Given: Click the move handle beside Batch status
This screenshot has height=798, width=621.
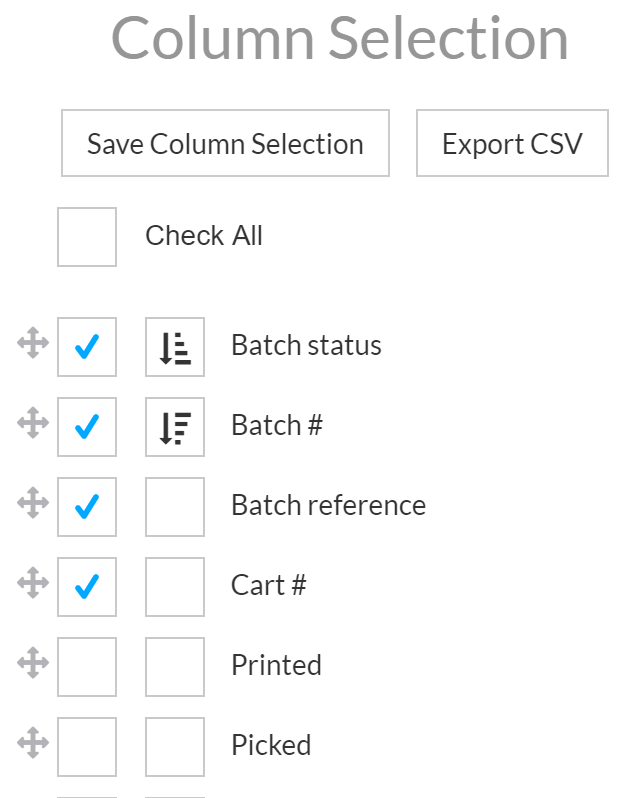Looking at the screenshot, I should coord(33,343).
